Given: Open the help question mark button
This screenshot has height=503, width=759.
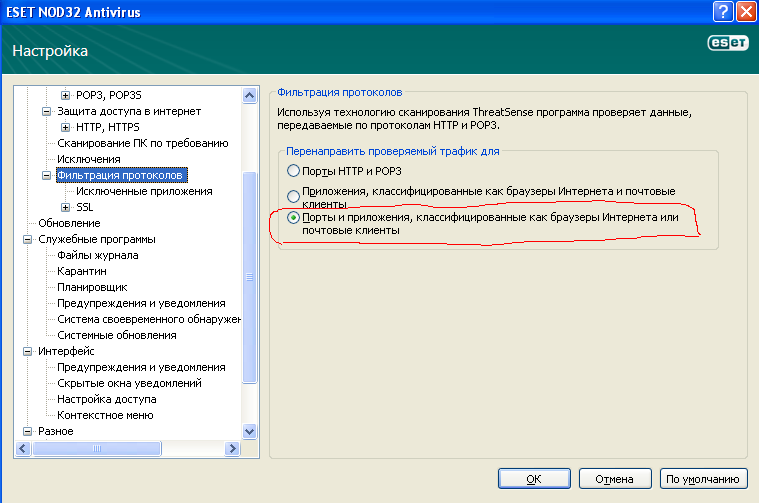Looking at the screenshot, I should pos(723,11).
